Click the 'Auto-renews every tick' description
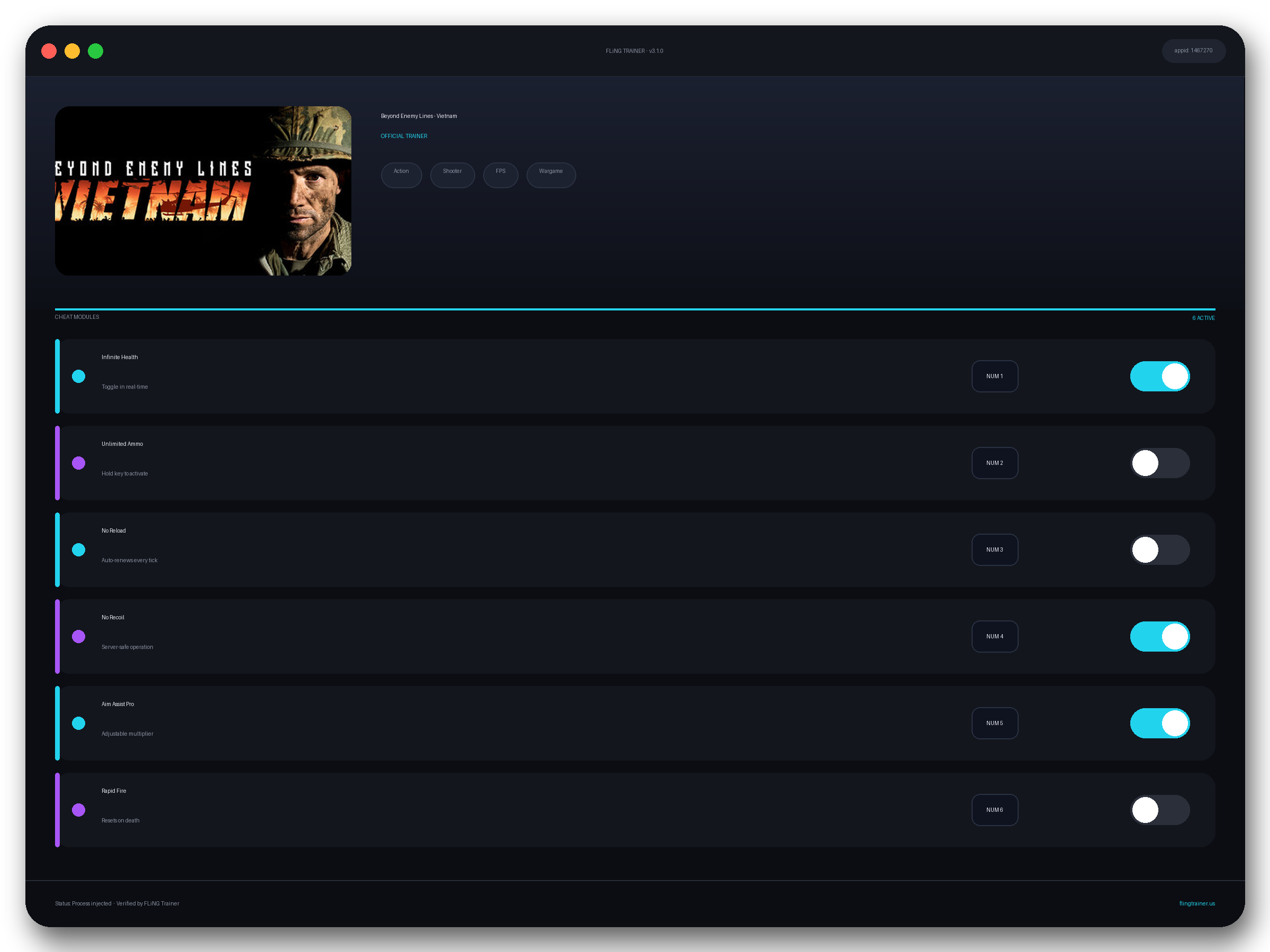 [x=129, y=560]
